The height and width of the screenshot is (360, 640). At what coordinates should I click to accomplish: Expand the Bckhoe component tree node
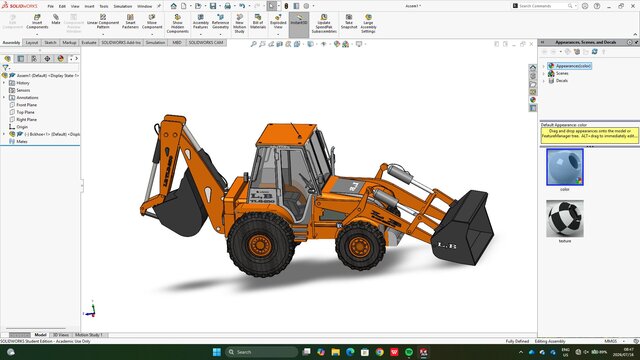4,134
